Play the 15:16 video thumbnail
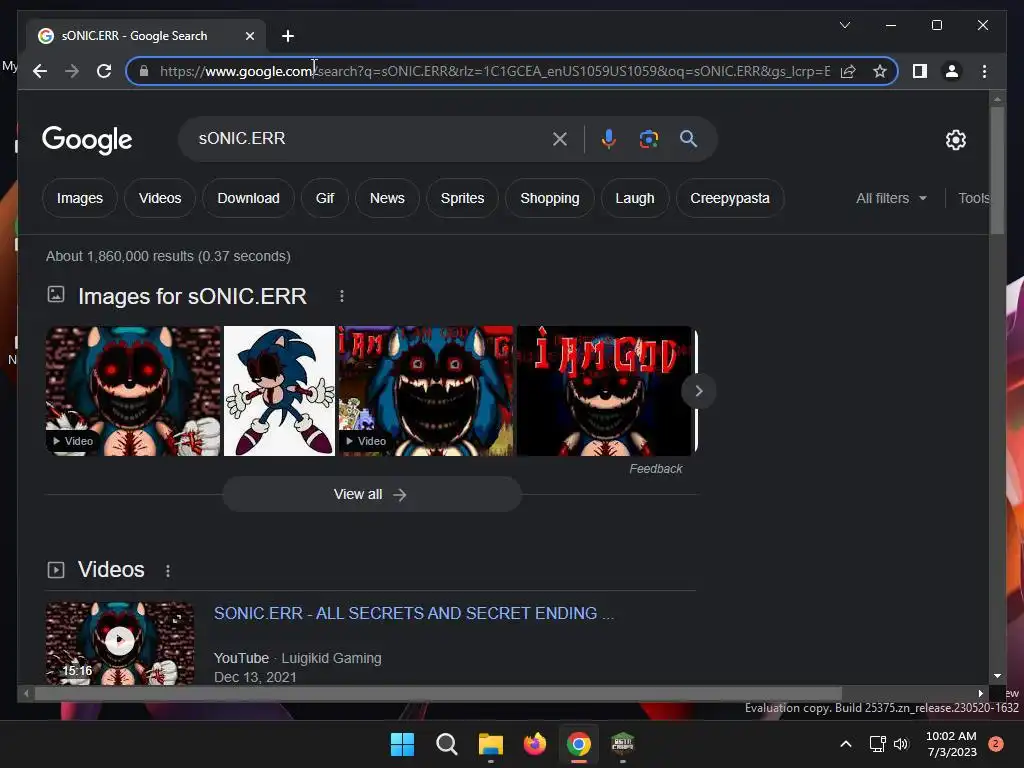 click(x=120, y=643)
